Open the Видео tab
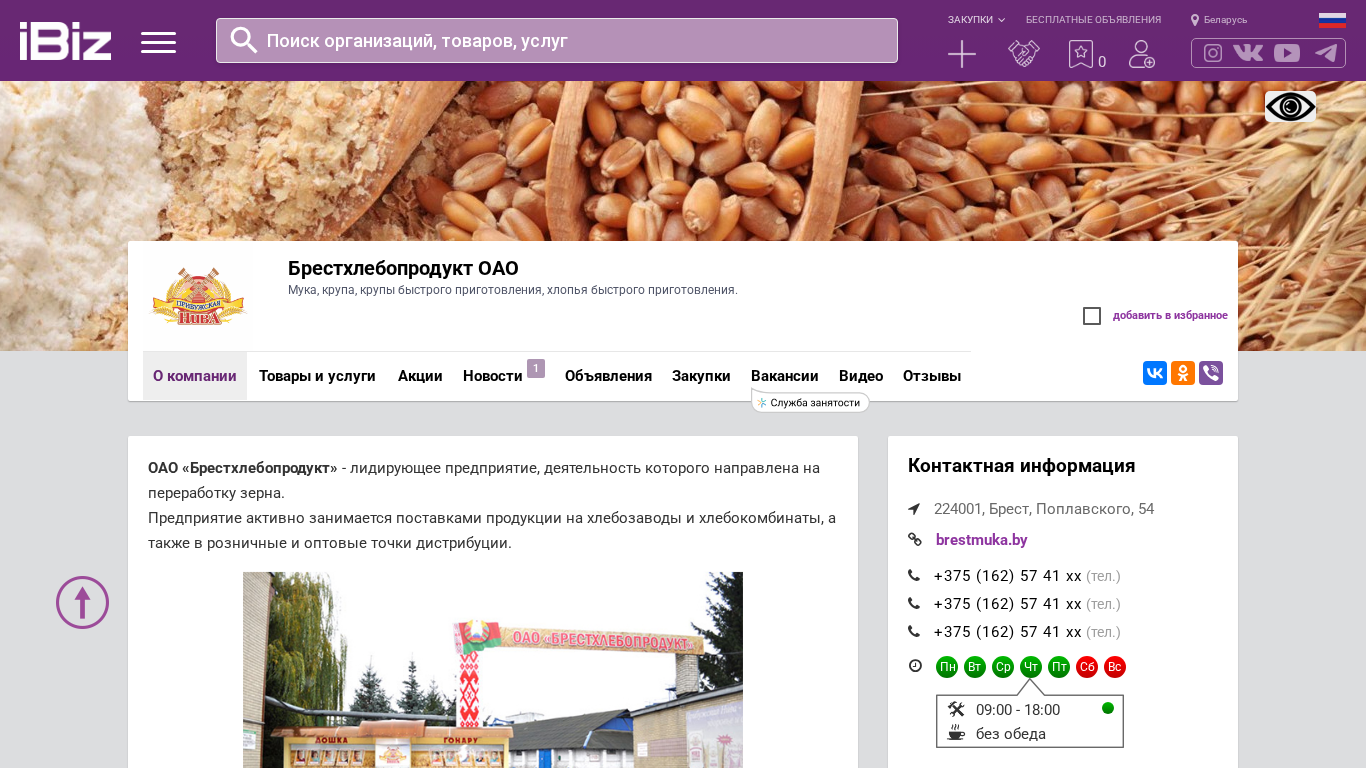 [861, 376]
